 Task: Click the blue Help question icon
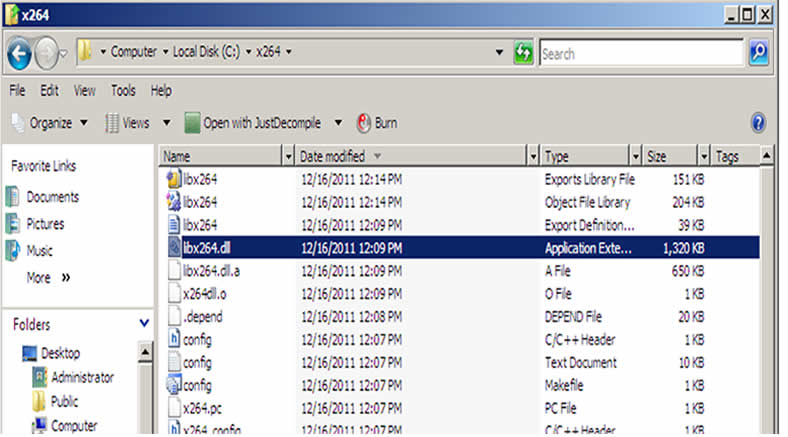[x=758, y=123]
